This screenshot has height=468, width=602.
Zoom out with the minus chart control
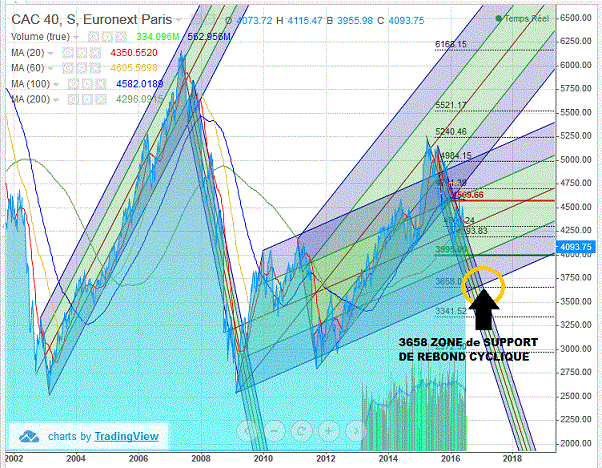275,431
